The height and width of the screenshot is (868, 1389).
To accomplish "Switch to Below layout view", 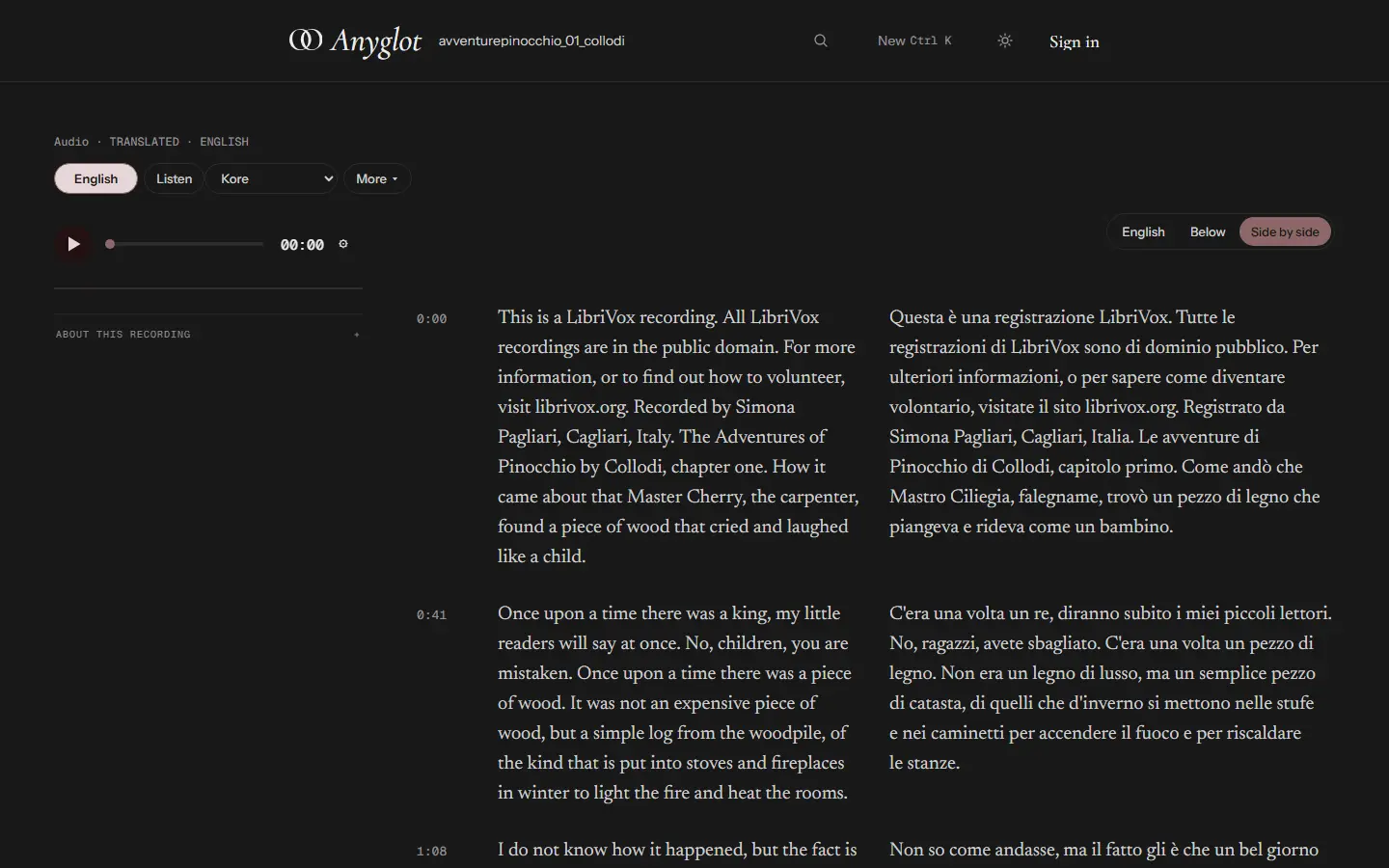I will click(x=1208, y=231).
